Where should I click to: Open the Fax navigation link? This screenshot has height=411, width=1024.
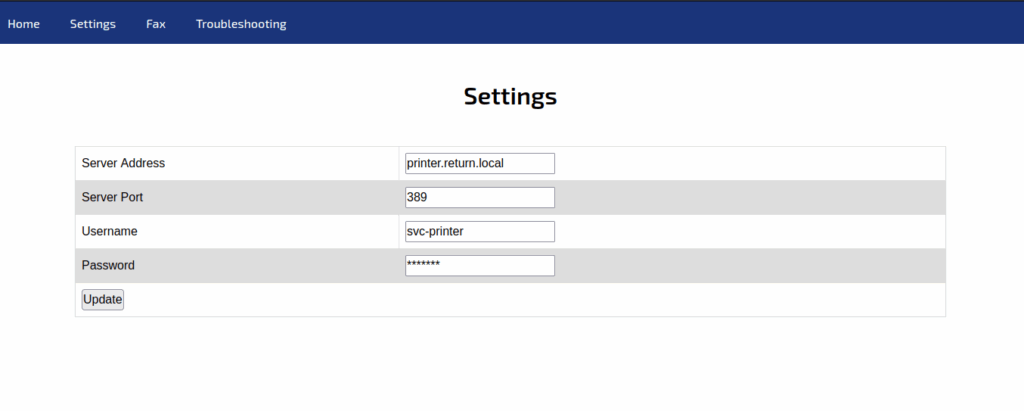click(156, 24)
